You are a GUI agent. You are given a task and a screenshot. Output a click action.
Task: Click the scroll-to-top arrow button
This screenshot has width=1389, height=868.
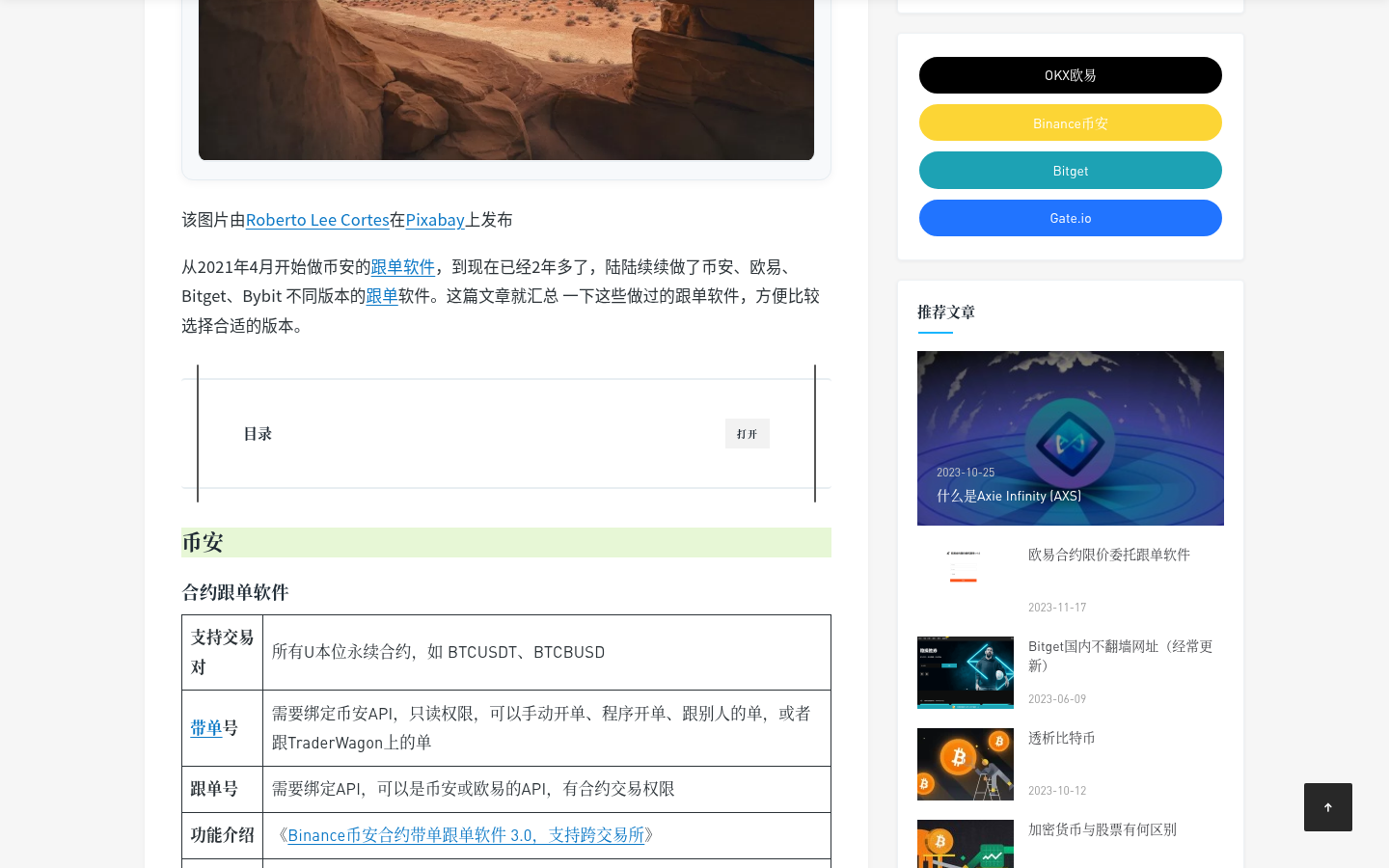(1328, 807)
